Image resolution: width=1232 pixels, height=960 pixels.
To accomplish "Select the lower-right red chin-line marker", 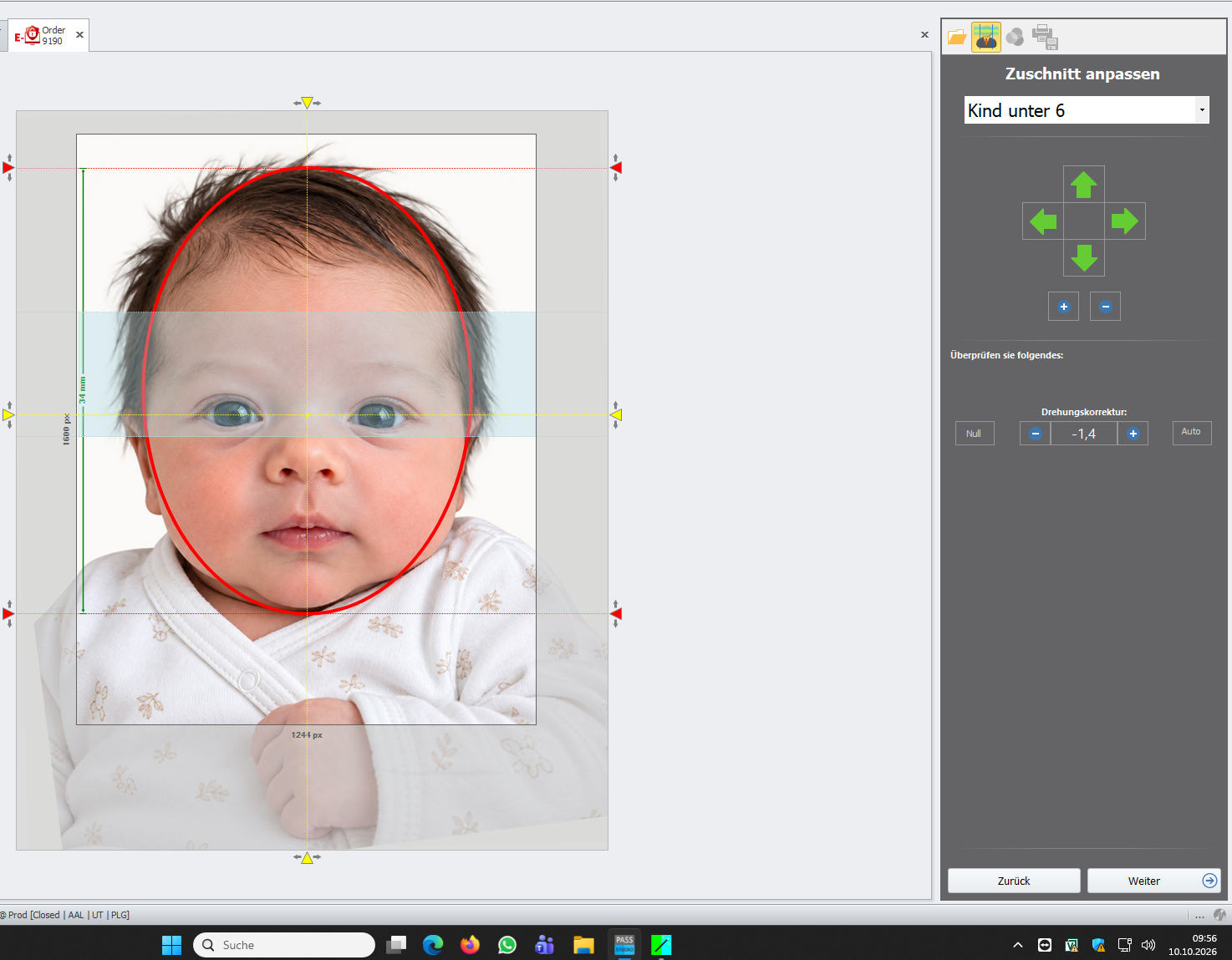I will click(616, 614).
